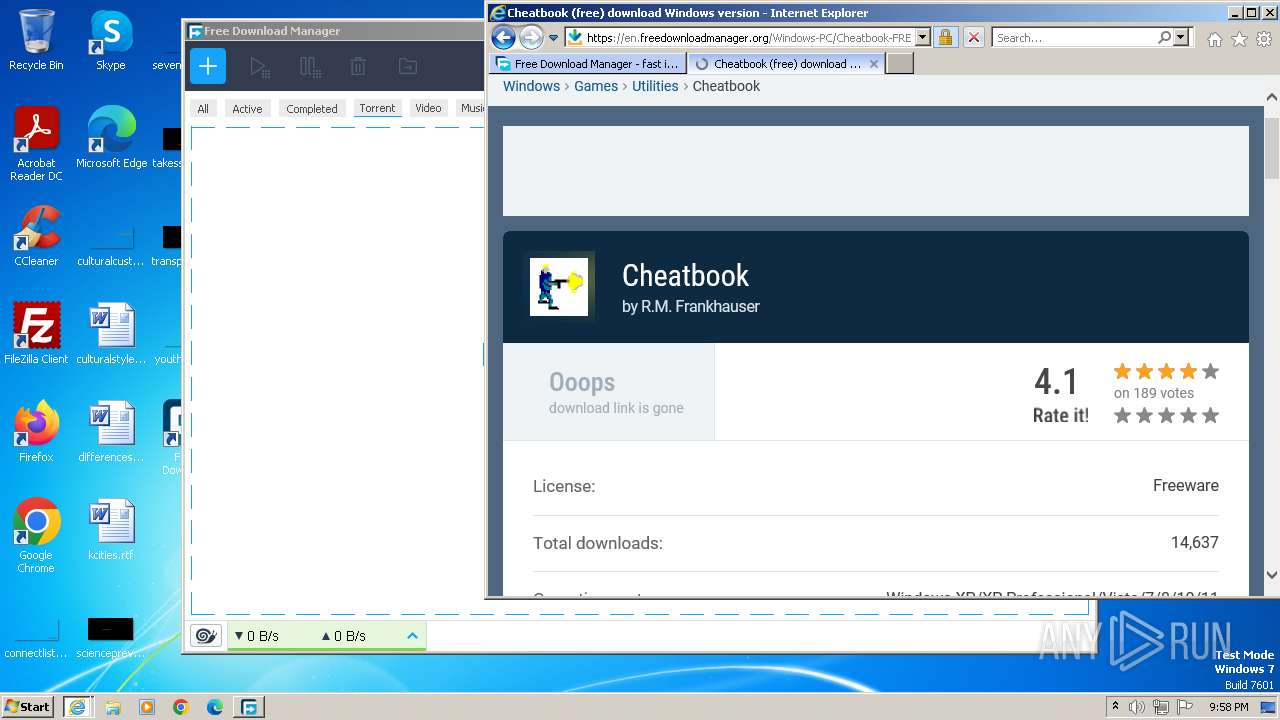The height and width of the screenshot is (720, 1280).
Task: Pause downloads icon in Free Download Manager
Action: click(310, 67)
